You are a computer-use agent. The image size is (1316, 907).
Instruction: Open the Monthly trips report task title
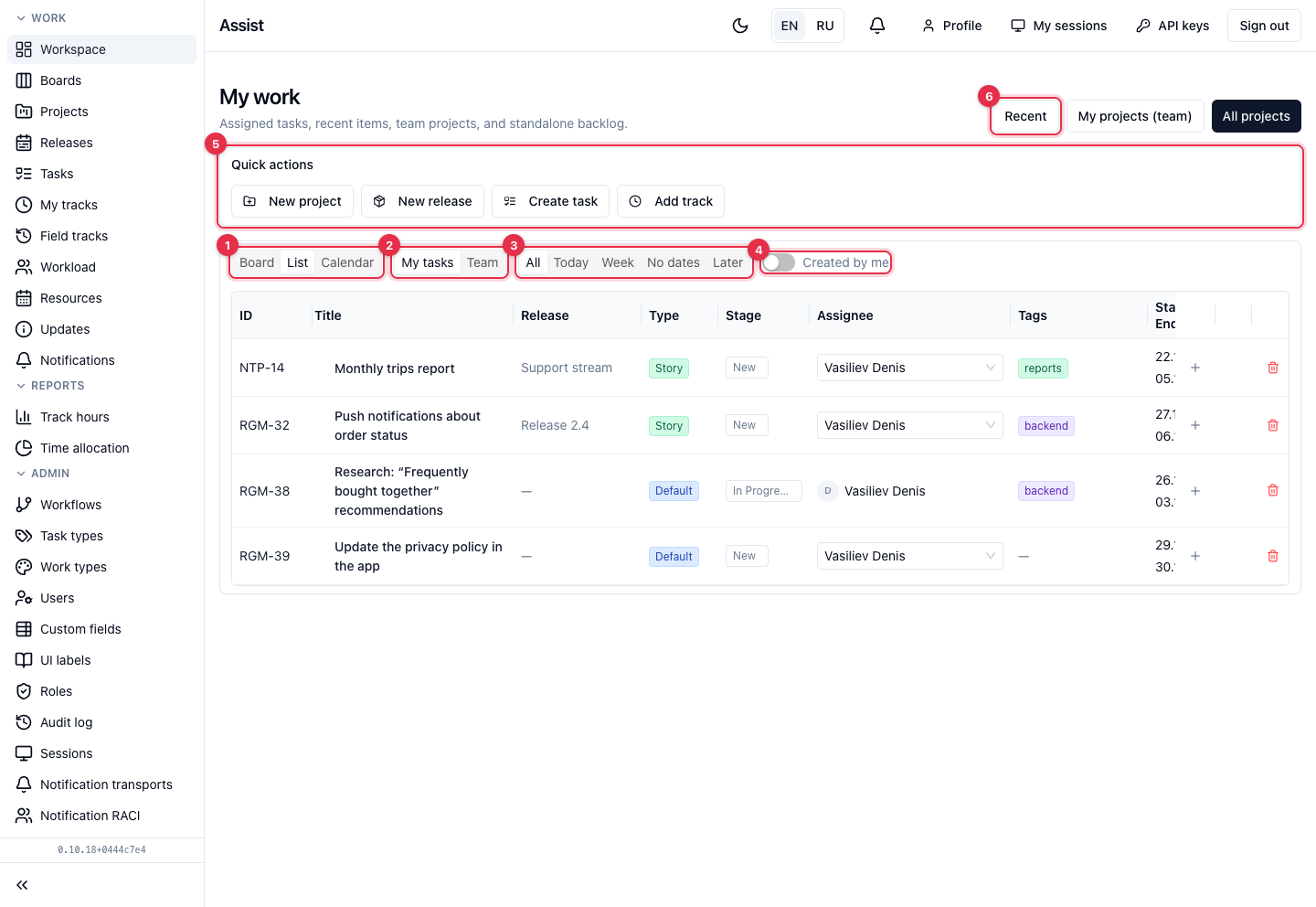[x=395, y=368]
